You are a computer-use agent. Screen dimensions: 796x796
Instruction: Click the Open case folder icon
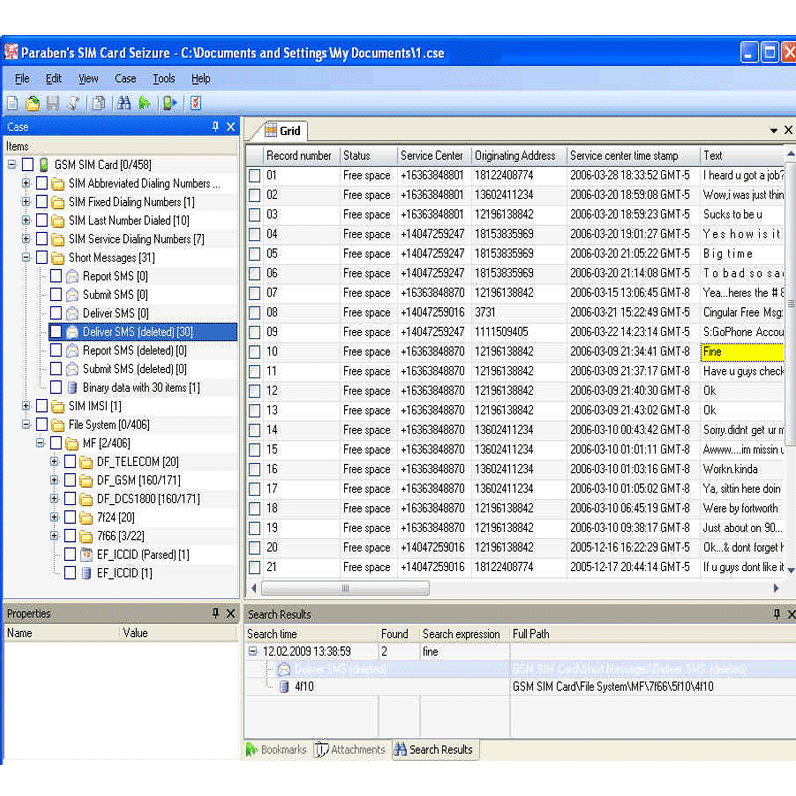pos(32,103)
